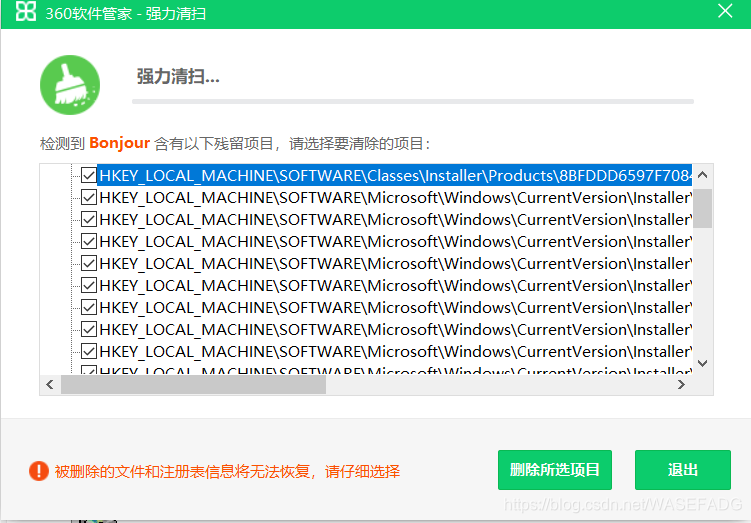Viewport: 751px width, 523px height.
Task: Uncheck the first CurrentVersion\Installer entry checkbox
Action: pyautogui.click(x=89, y=197)
